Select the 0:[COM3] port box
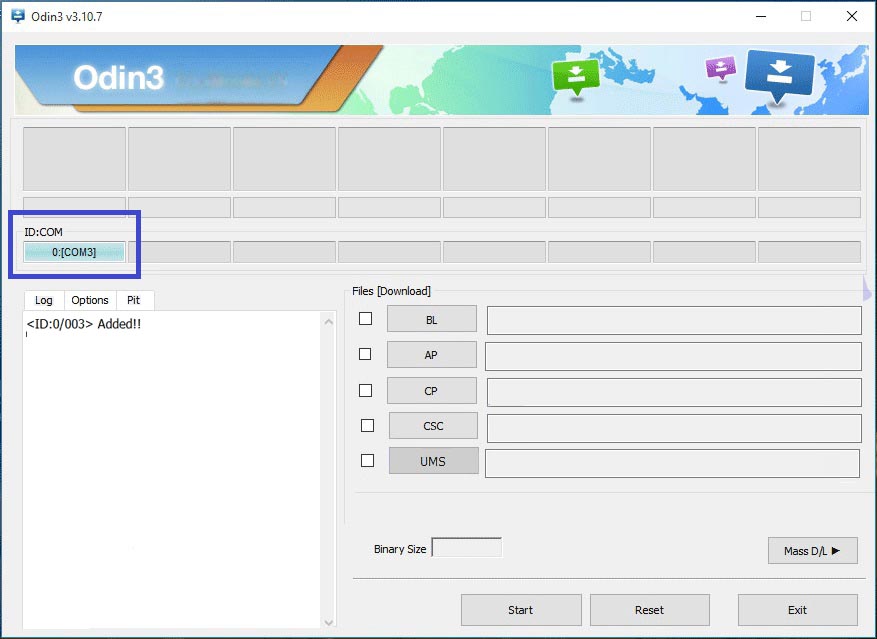Viewport: 877px width, 639px height. coord(74,252)
